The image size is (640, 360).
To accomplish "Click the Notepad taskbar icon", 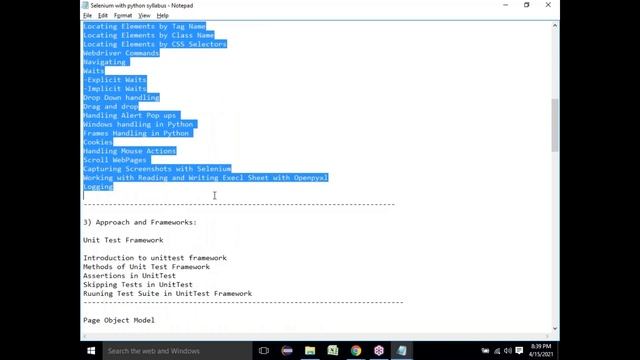I will click(402, 351).
